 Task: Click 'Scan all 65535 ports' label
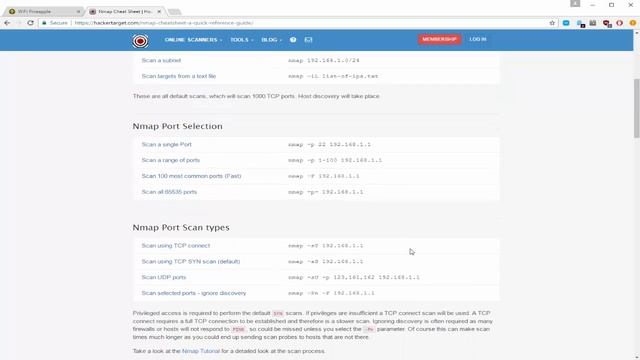click(x=169, y=192)
